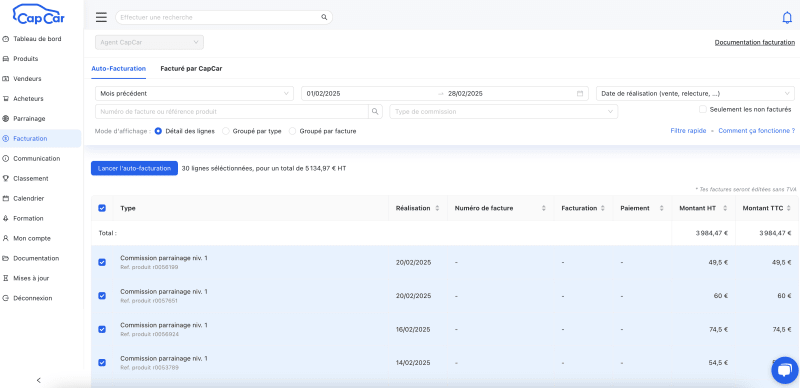Open Classement page
The height and width of the screenshot is (388, 800).
pos(31,178)
